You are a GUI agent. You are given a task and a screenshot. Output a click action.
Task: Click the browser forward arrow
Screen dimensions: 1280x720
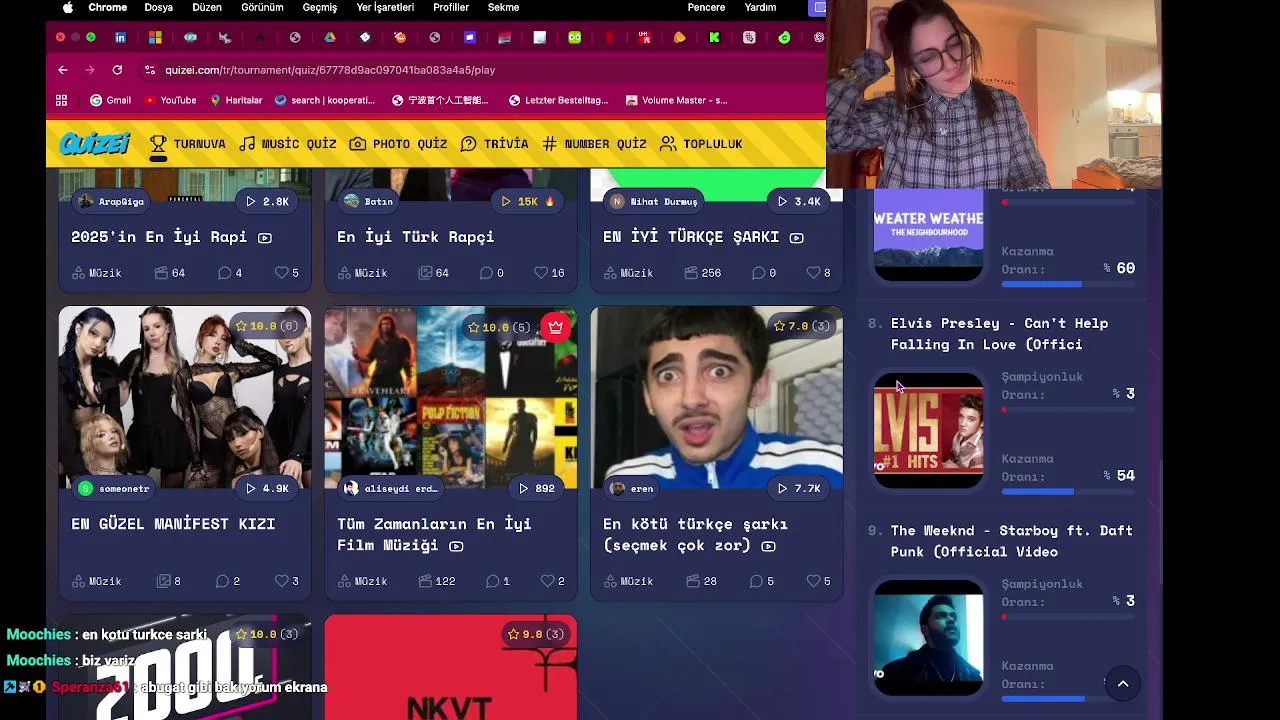click(90, 70)
